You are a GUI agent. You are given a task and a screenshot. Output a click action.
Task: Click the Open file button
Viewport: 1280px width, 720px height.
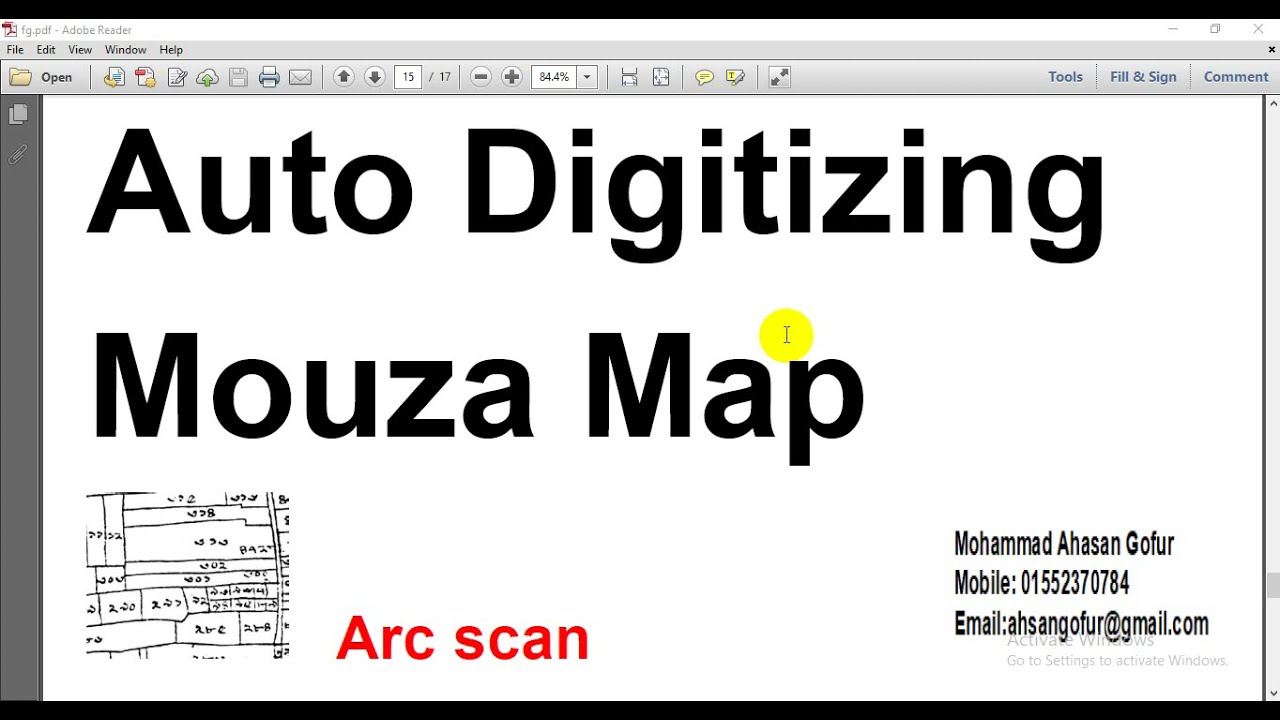pyautogui.click(x=41, y=77)
